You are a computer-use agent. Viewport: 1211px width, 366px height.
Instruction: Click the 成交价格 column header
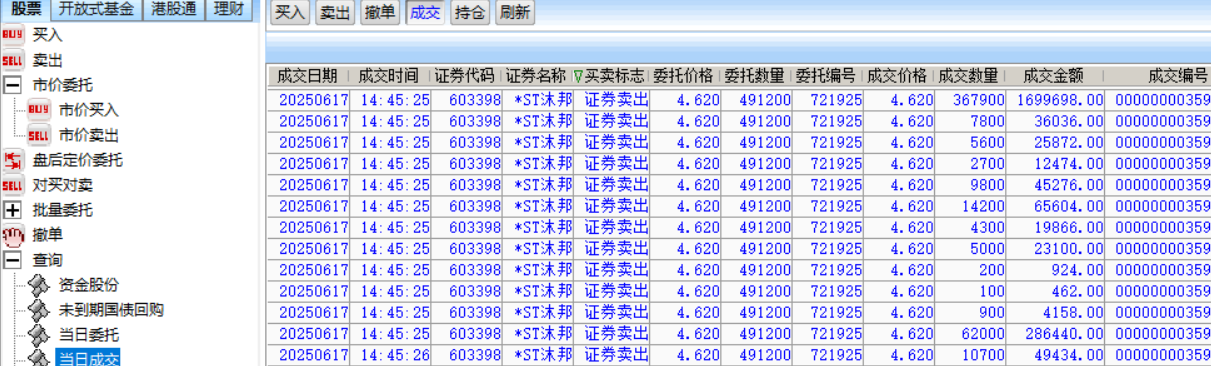point(898,77)
